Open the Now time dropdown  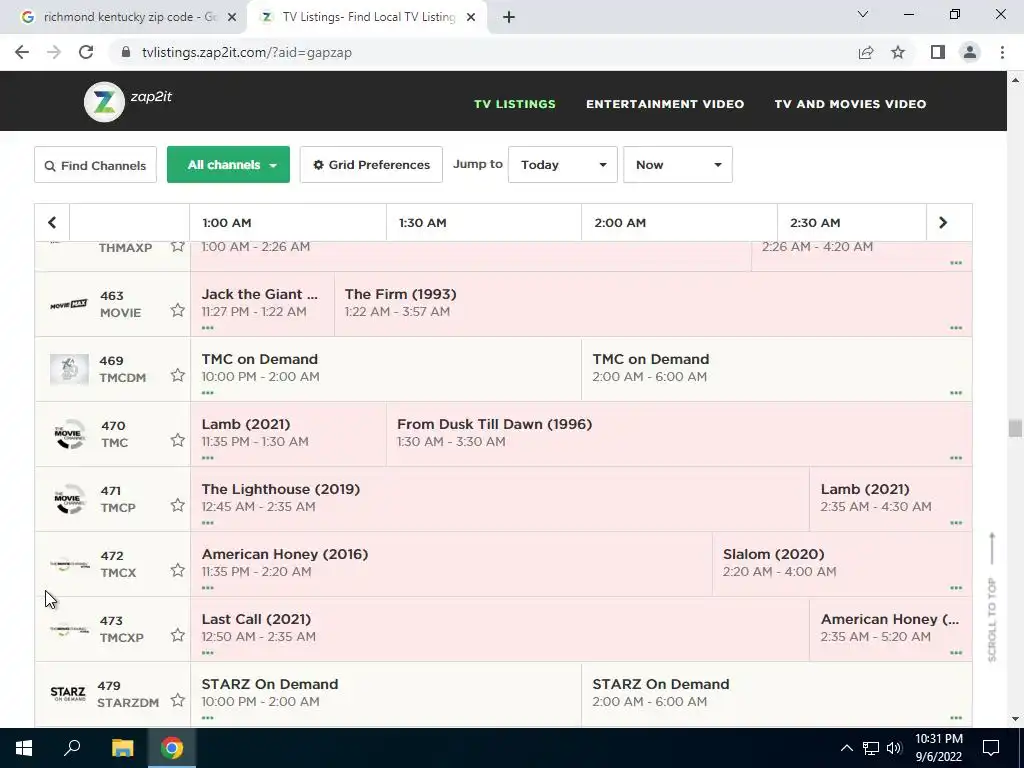pos(677,165)
